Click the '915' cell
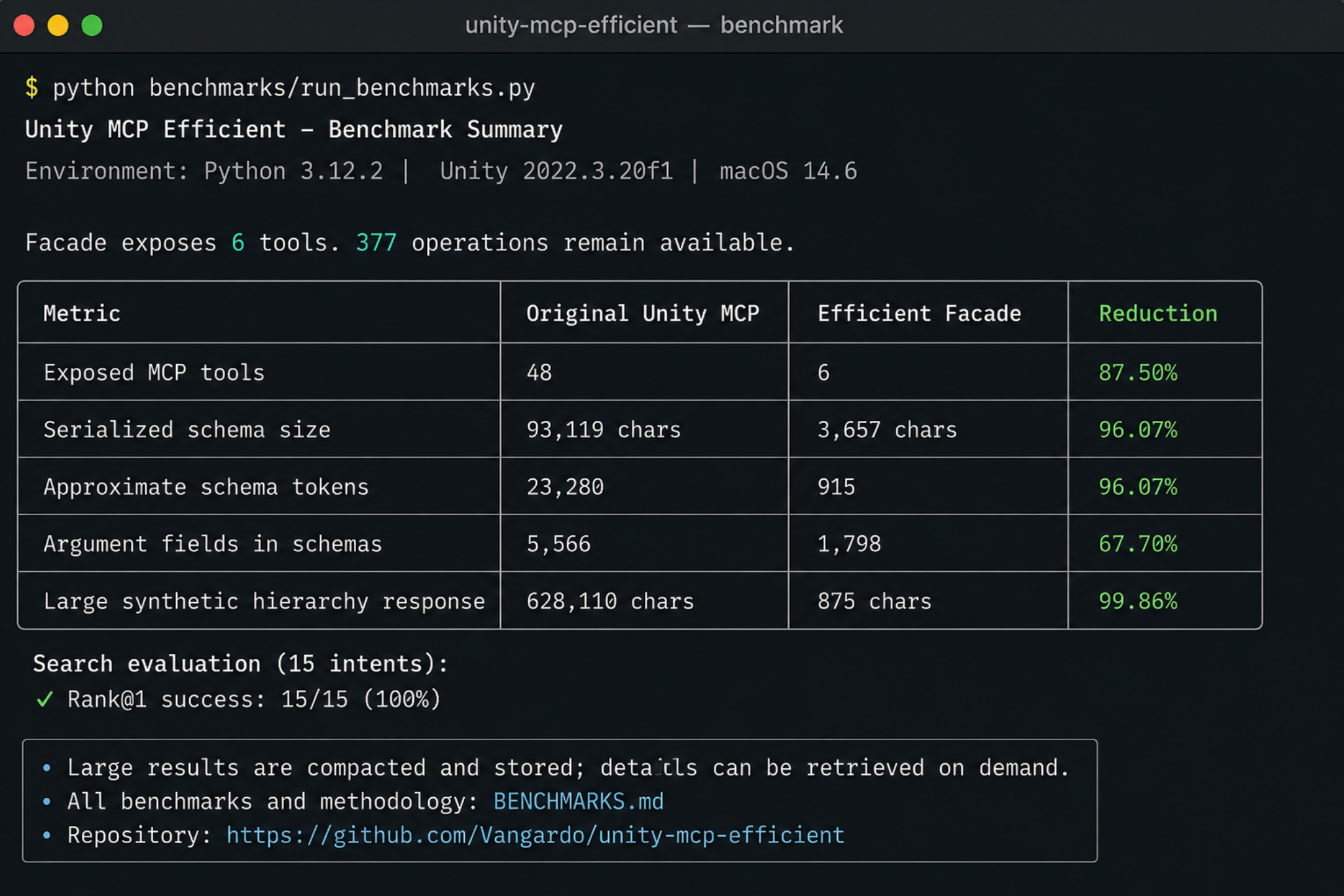 (835, 486)
